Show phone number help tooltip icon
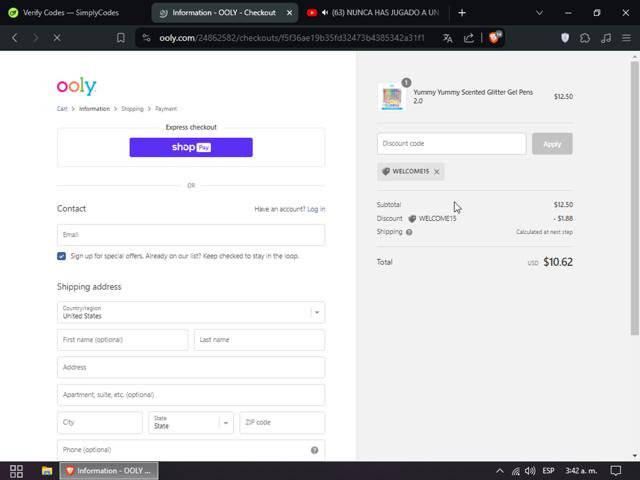 (314, 450)
